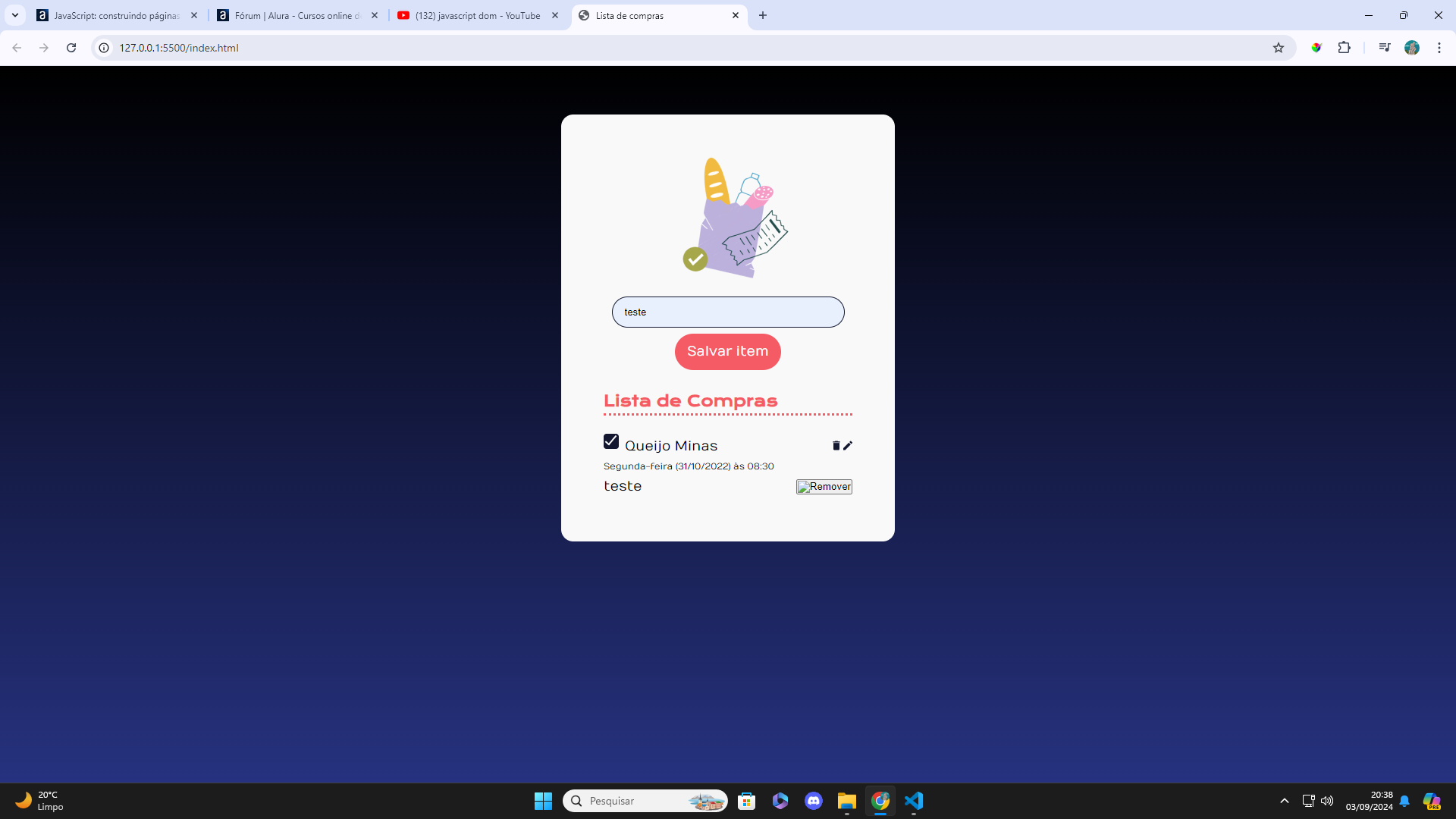Close the Lista de compras tab

click(x=736, y=15)
